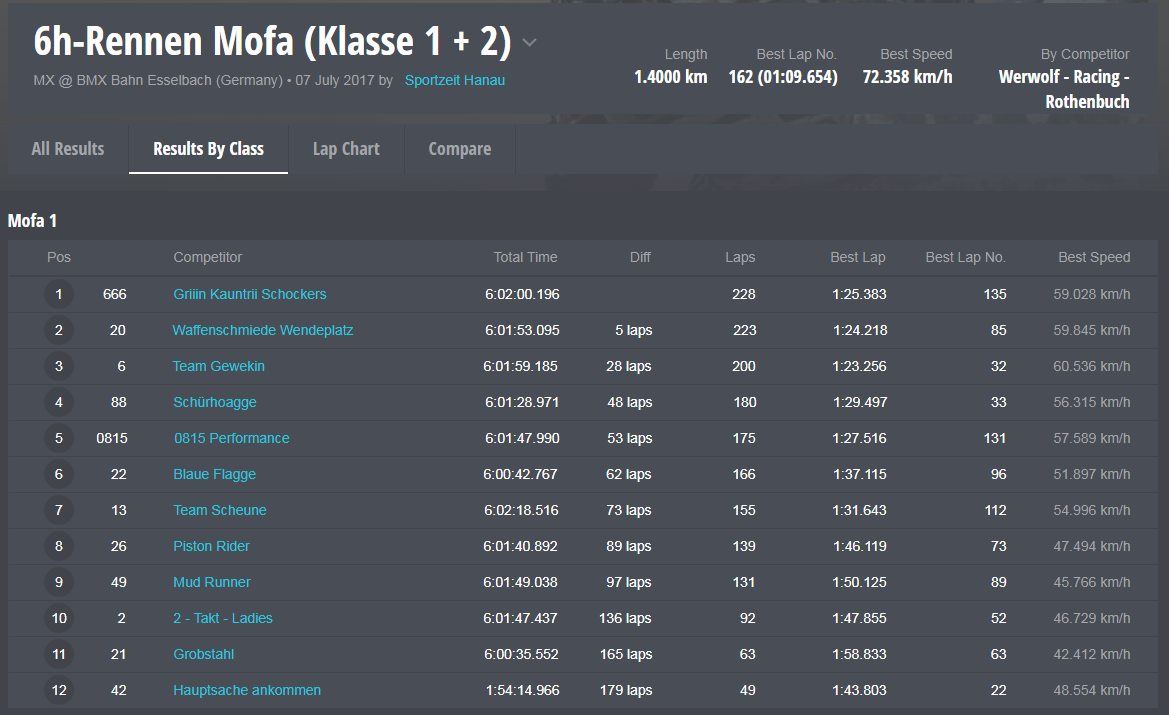Expand the race title dropdown chevron

tap(530, 43)
